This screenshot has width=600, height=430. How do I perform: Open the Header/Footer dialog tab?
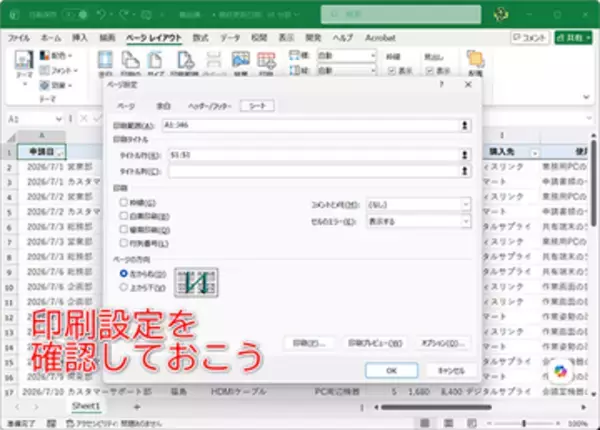click(x=210, y=106)
